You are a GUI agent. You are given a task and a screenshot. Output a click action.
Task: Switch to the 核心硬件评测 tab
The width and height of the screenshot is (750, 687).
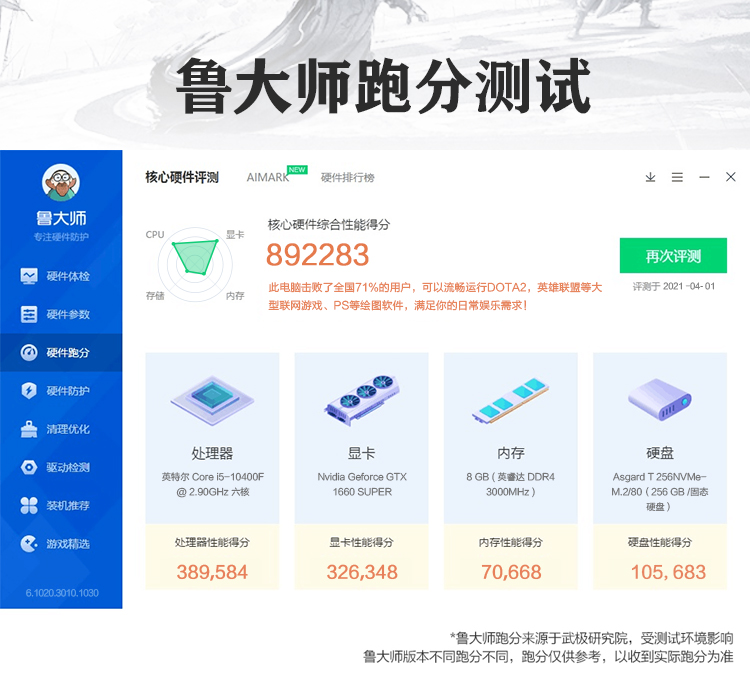click(x=182, y=177)
